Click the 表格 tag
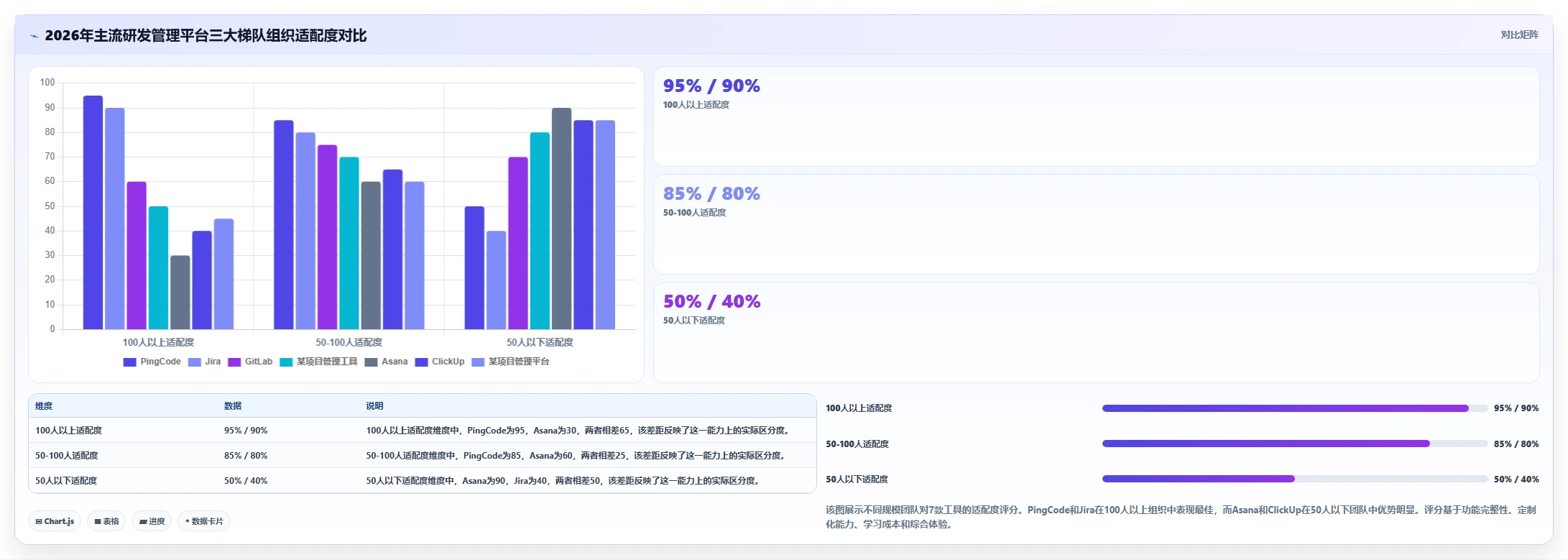Viewport: 1568px width, 560px height. coord(106,521)
